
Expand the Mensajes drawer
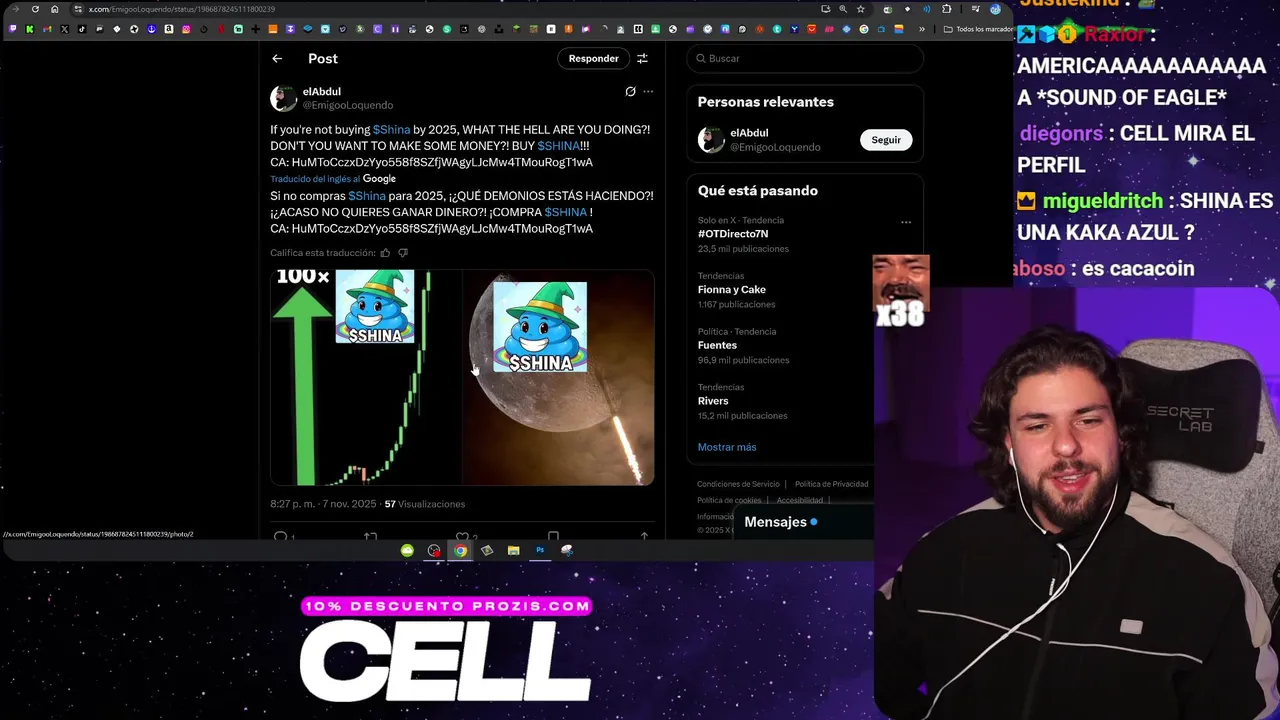[804, 522]
